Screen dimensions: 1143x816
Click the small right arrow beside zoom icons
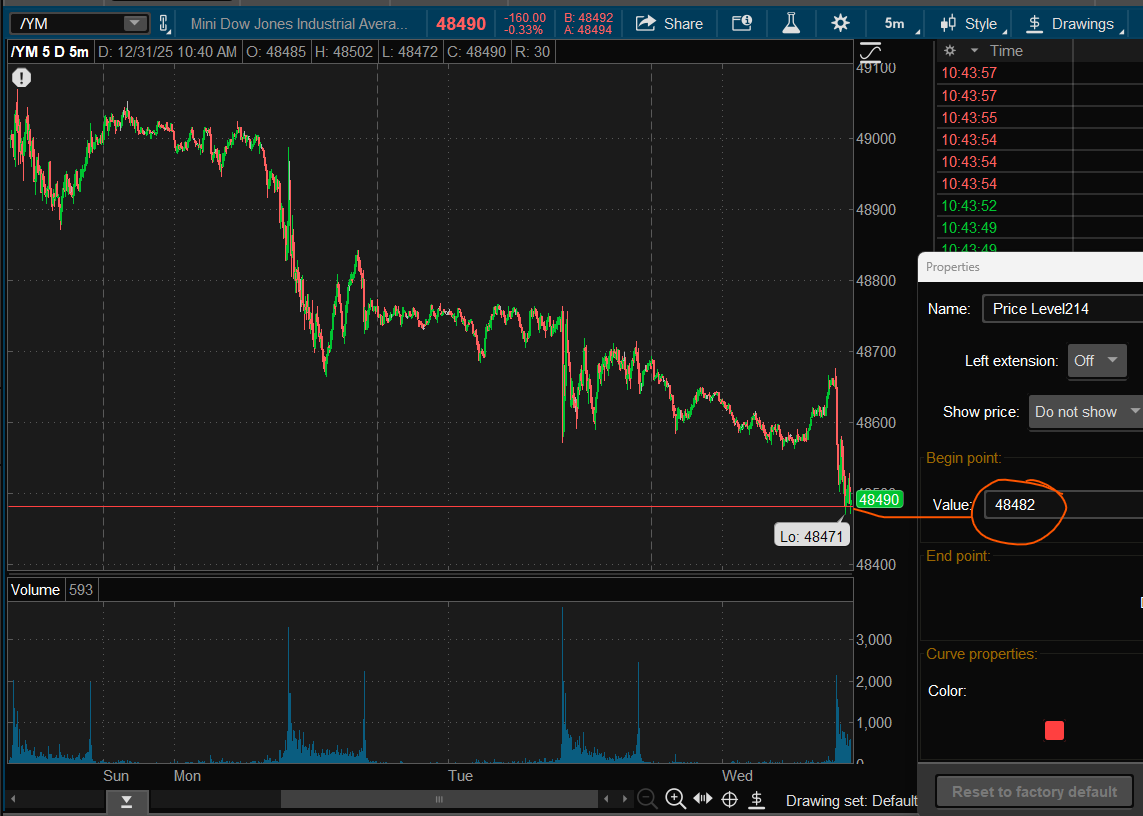point(625,799)
